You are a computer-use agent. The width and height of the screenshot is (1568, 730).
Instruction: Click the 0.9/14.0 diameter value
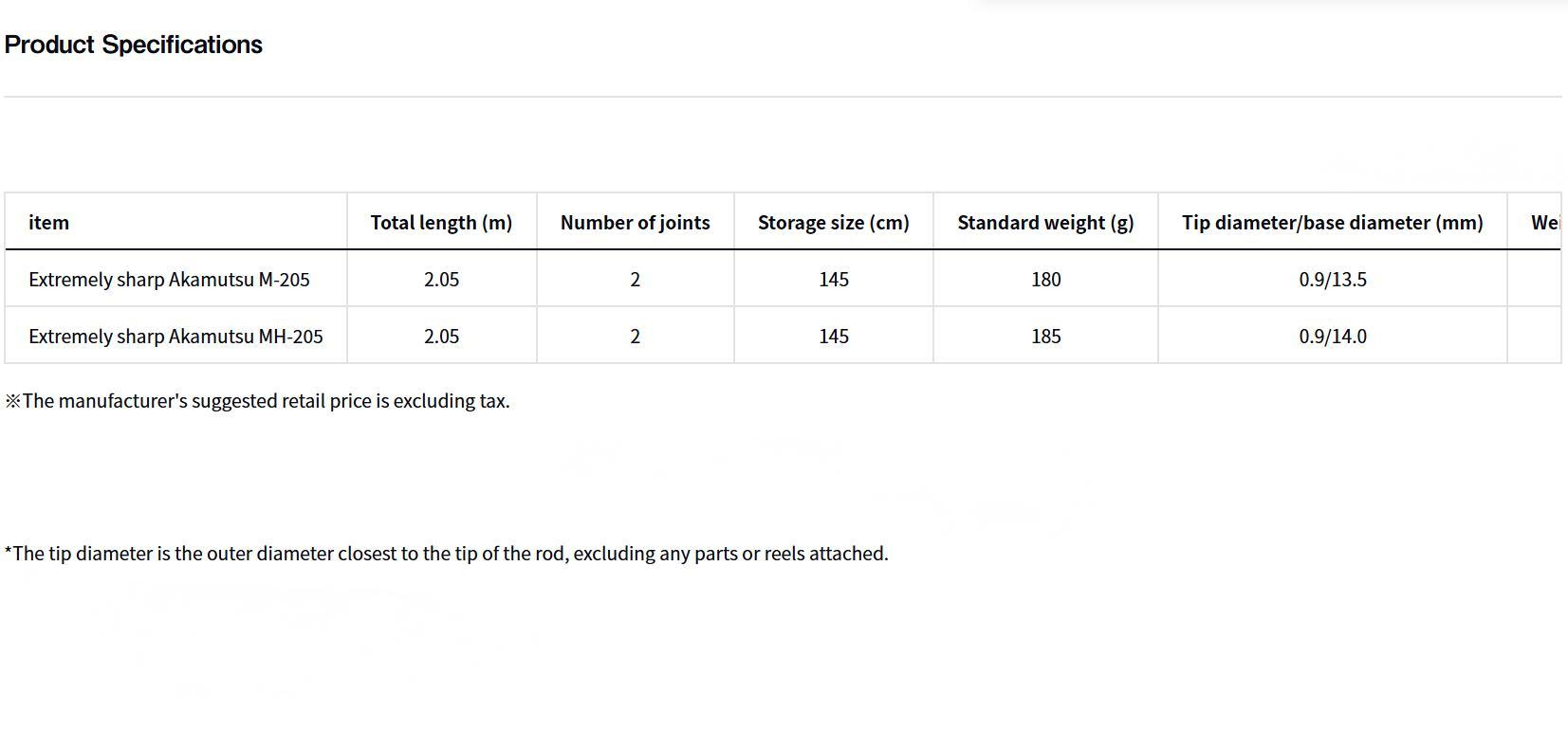pos(1332,337)
